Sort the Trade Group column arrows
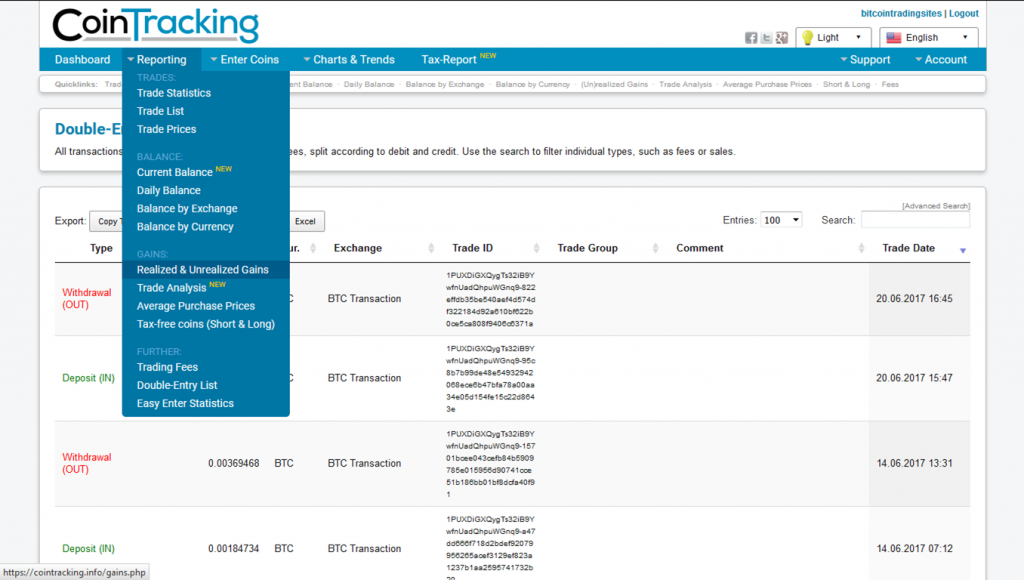1024x580 pixels. click(656, 248)
